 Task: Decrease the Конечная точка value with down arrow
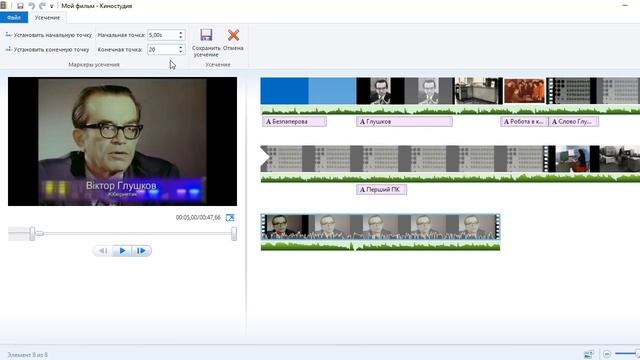181,52
